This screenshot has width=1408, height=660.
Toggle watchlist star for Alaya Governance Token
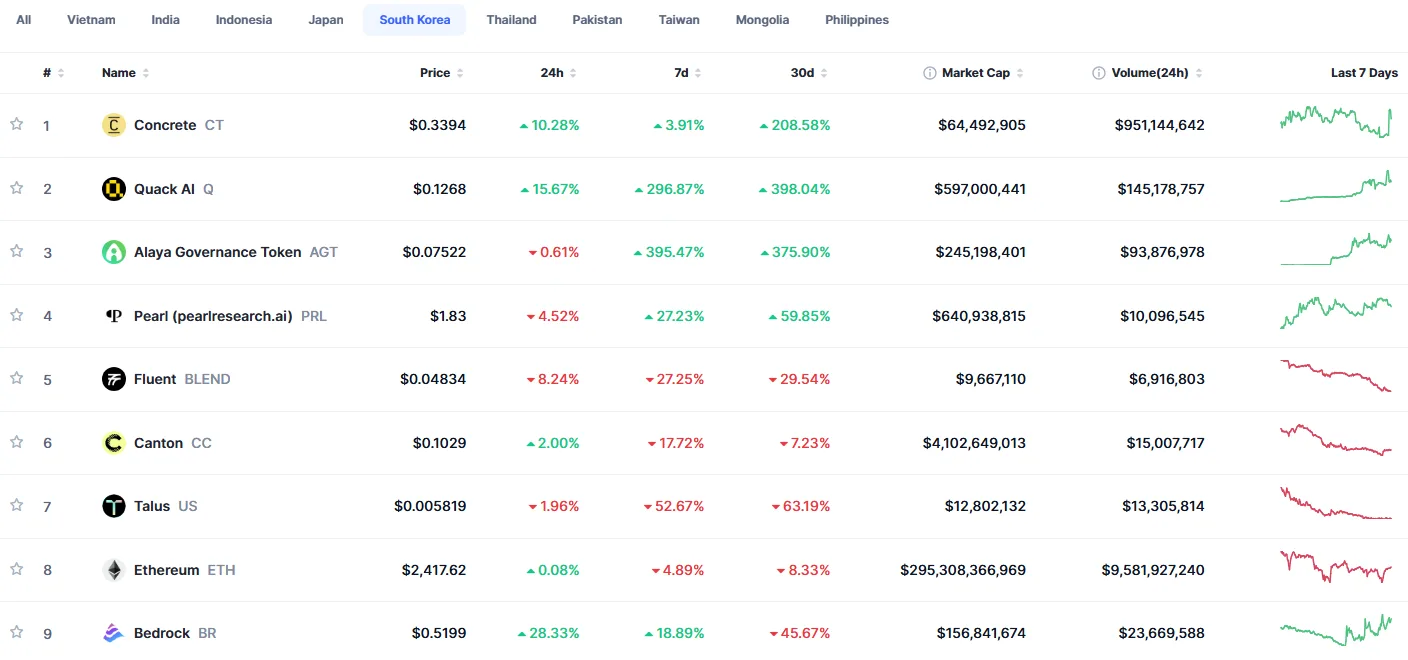coord(16,251)
